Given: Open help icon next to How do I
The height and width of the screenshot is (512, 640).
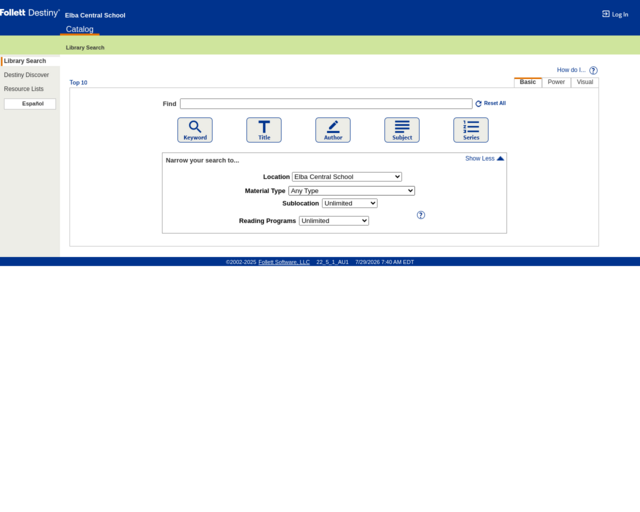Looking at the screenshot, I should (x=593, y=70).
